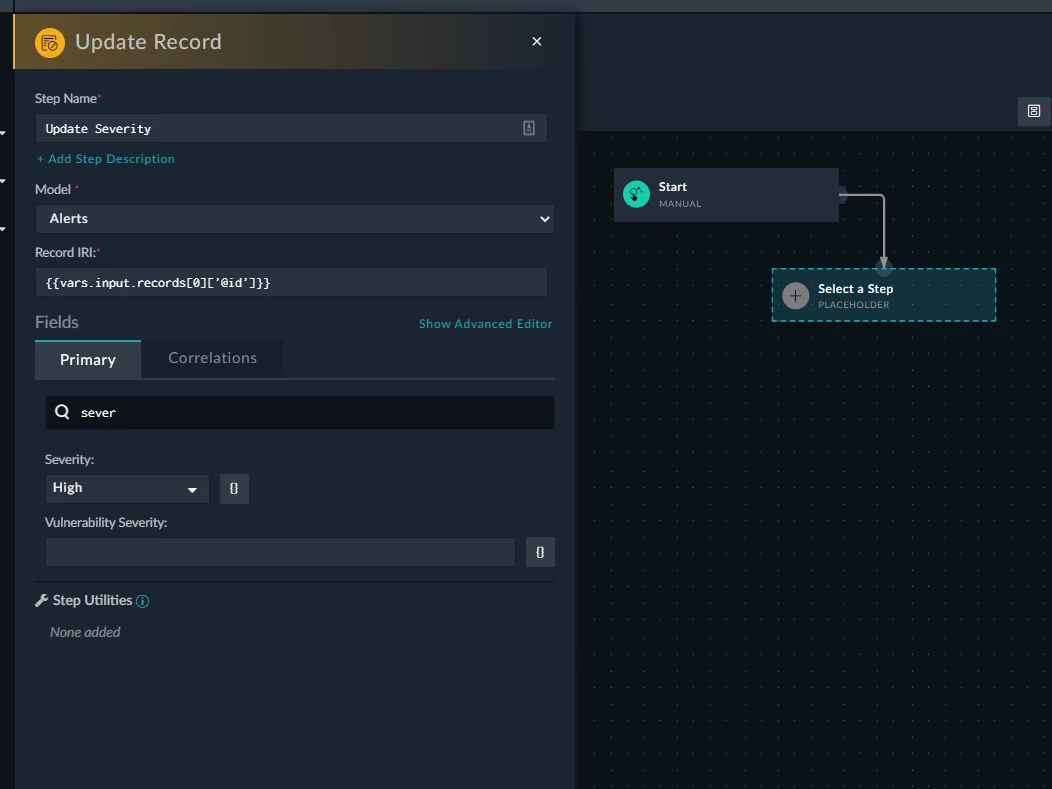
Task: Open dynamic values for Vulnerability Severity
Action: click(540, 552)
